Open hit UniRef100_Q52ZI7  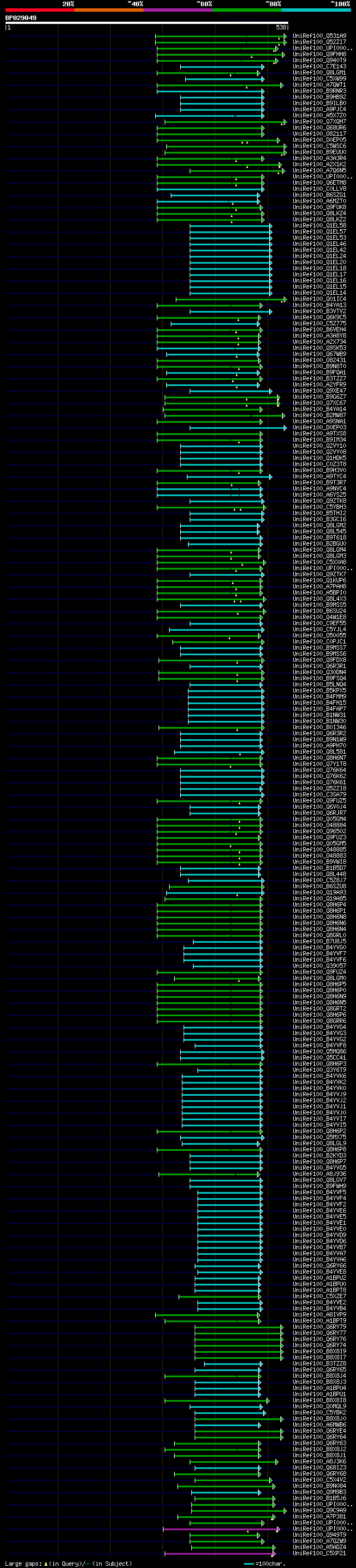coord(319,42)
